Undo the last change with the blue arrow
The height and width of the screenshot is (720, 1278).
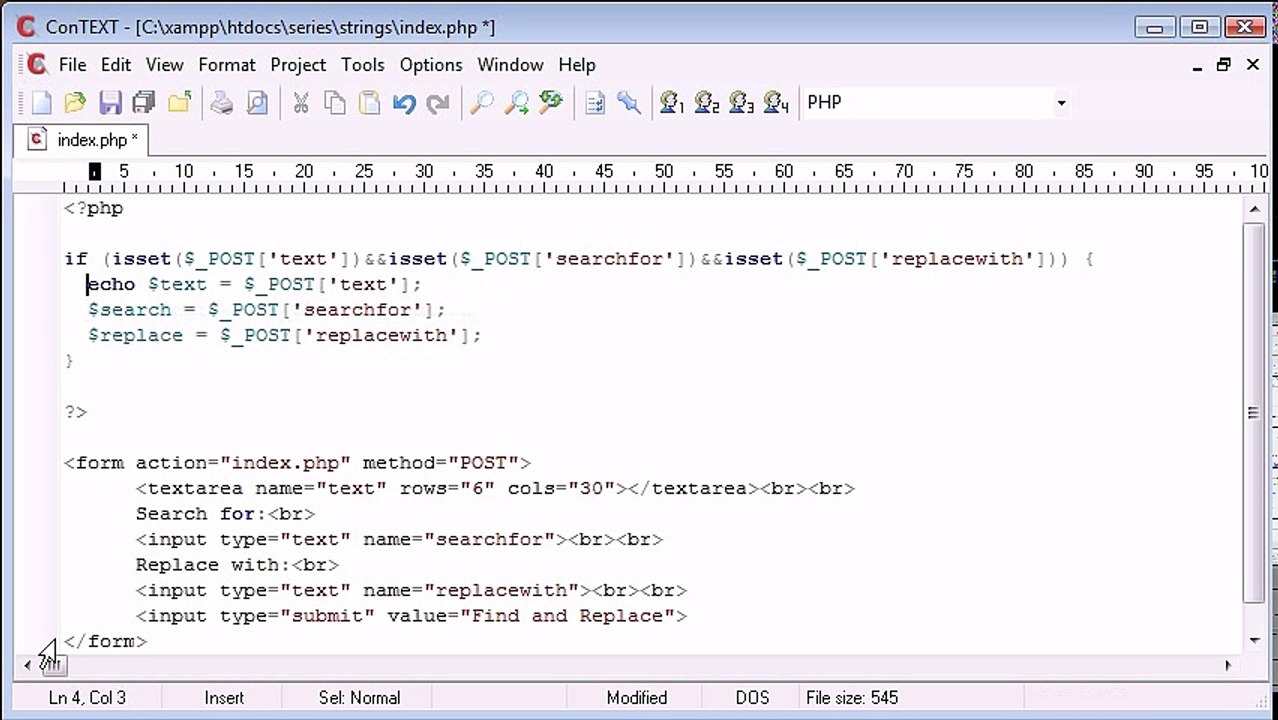pos(404,102)
